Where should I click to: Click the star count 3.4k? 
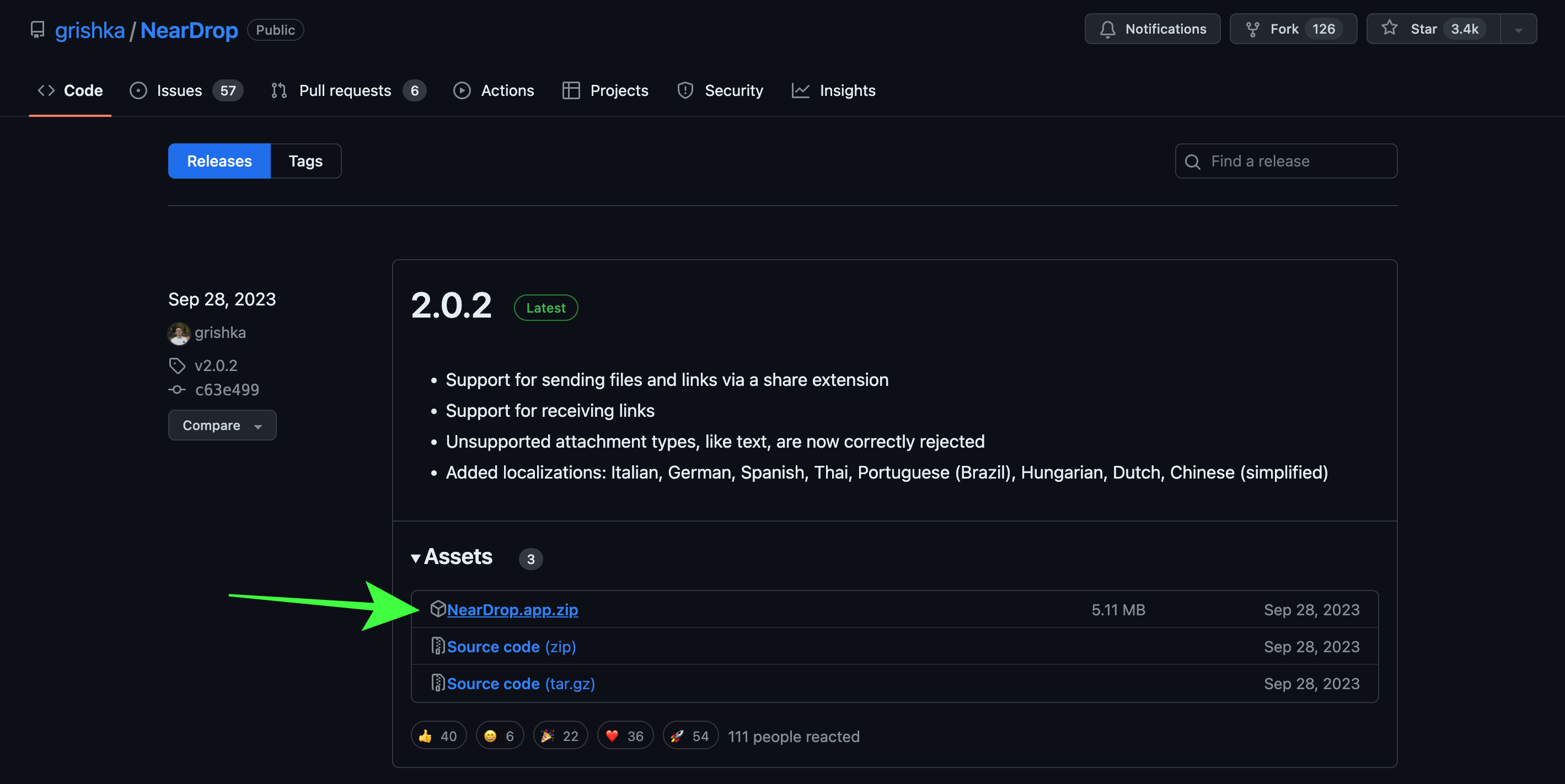(x=1464, y=29)
